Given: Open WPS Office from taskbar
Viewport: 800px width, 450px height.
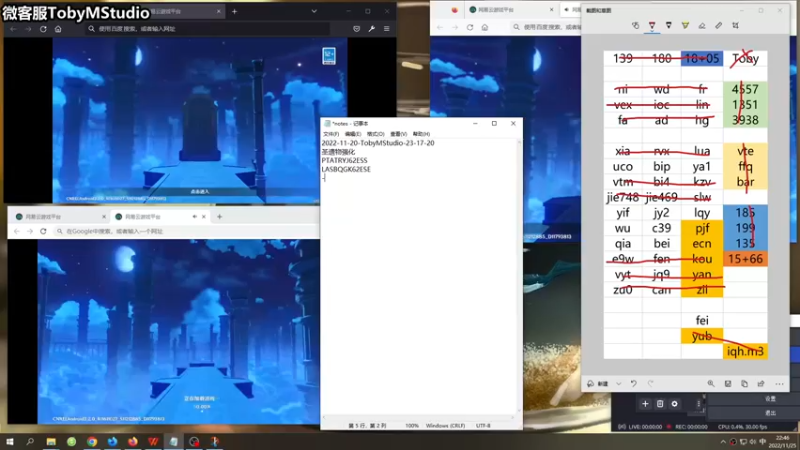Looking at the screenshot, I should pyautogui.click(x=153, y=441).
